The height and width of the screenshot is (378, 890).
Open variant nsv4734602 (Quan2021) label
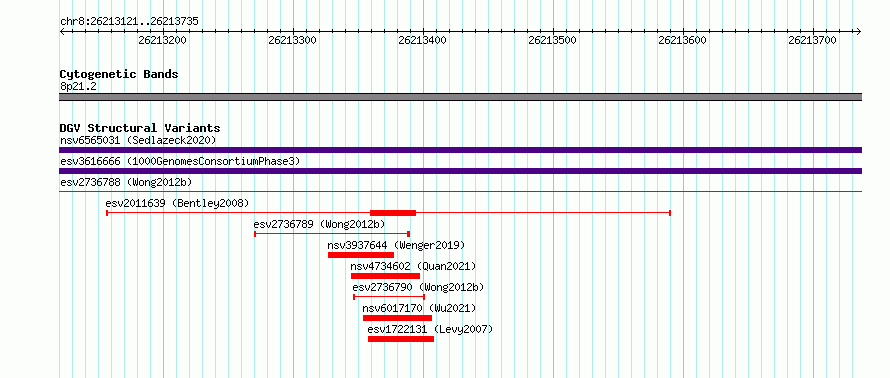[413, 266]
